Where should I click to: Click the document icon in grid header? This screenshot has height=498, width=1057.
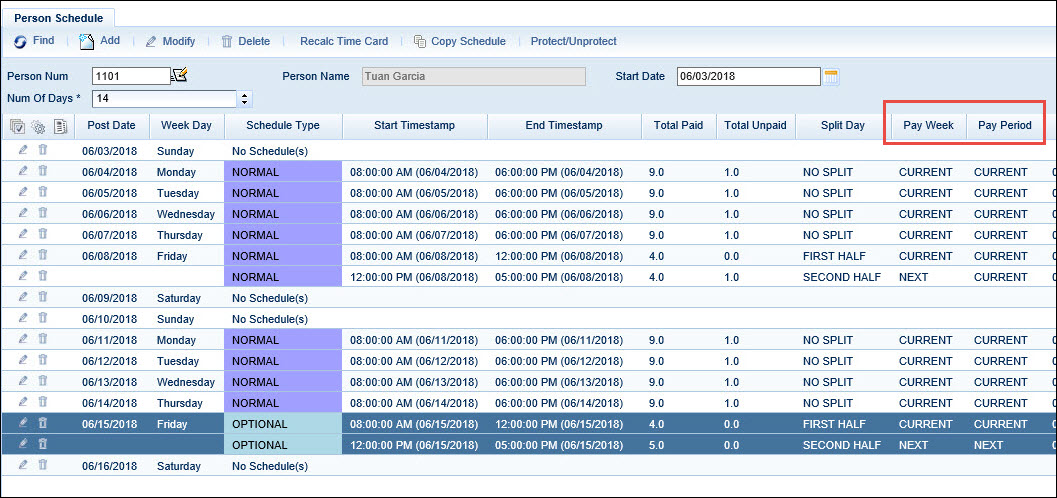pyautogui.click(x=60, y=126)
